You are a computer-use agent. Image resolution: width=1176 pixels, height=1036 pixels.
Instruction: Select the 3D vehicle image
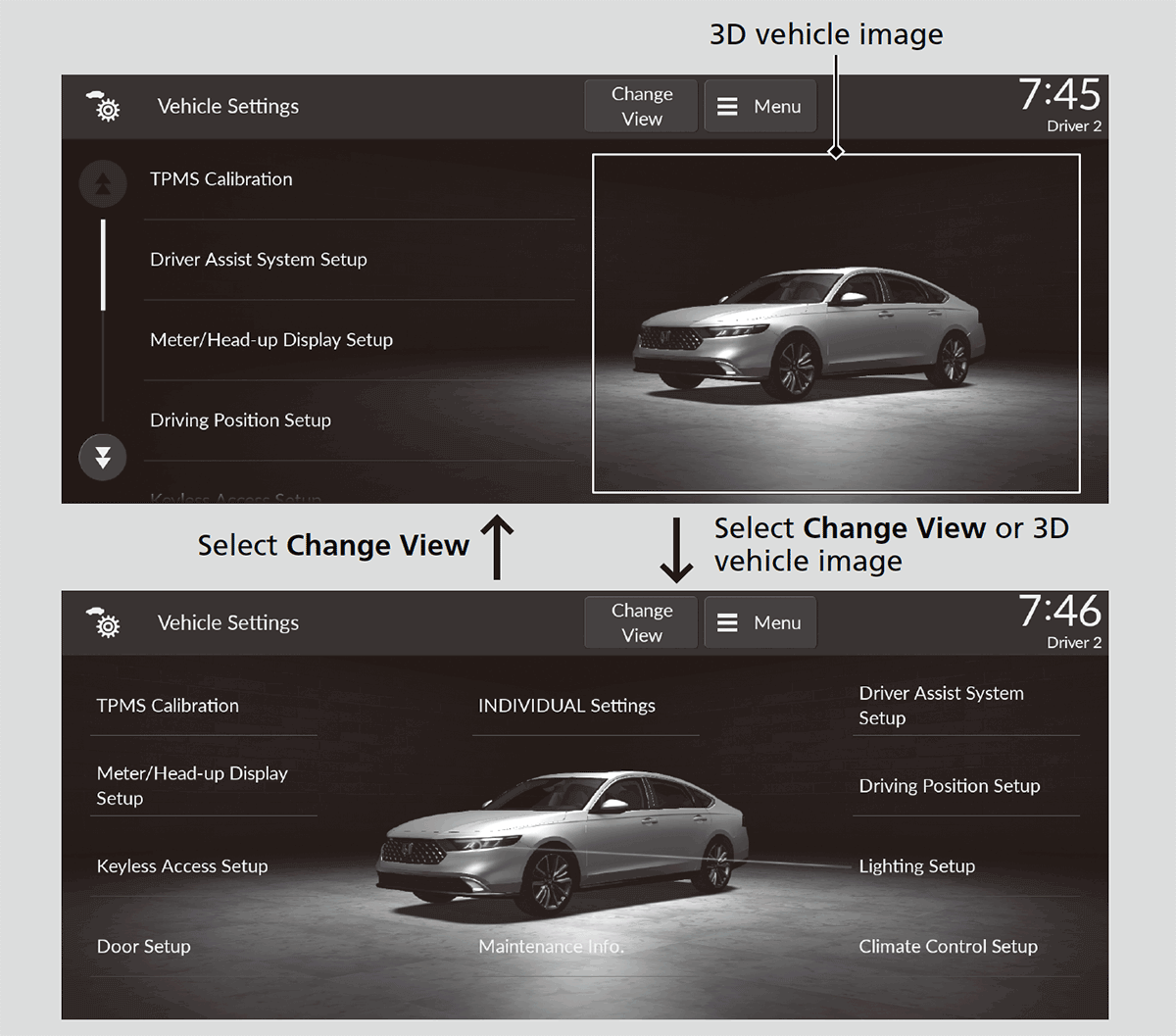(835, 323)
